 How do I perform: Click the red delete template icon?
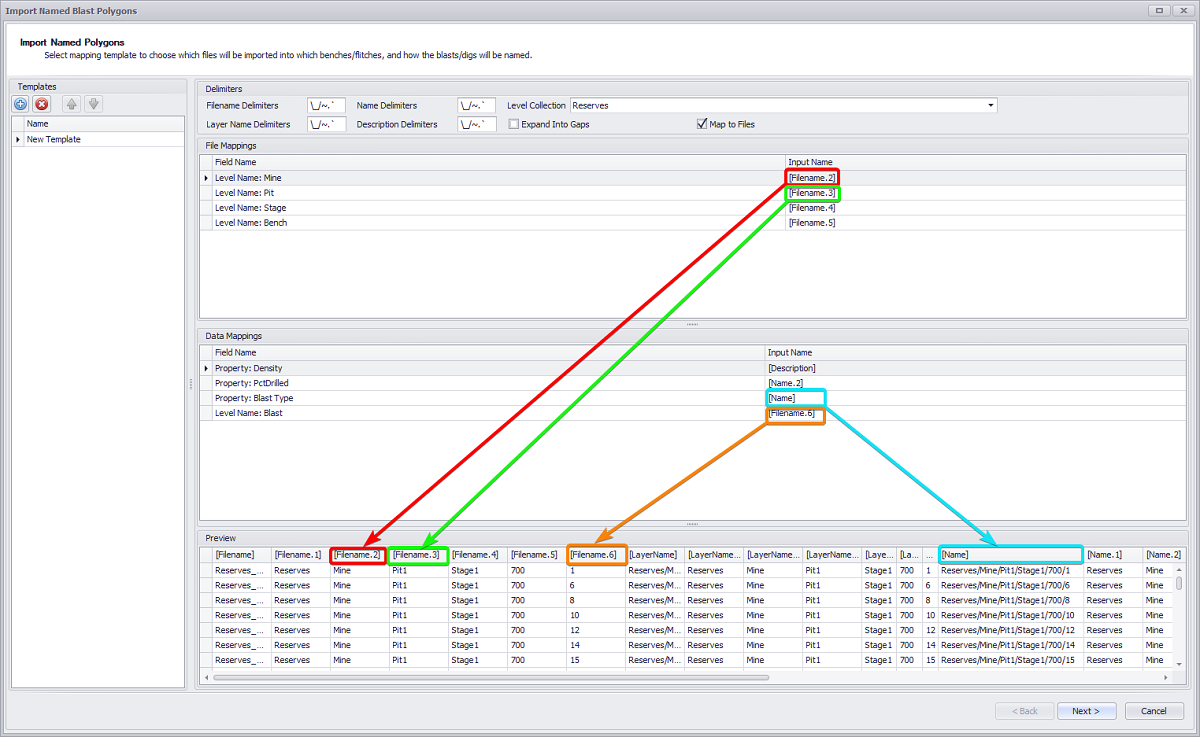(x=42, y=104)
